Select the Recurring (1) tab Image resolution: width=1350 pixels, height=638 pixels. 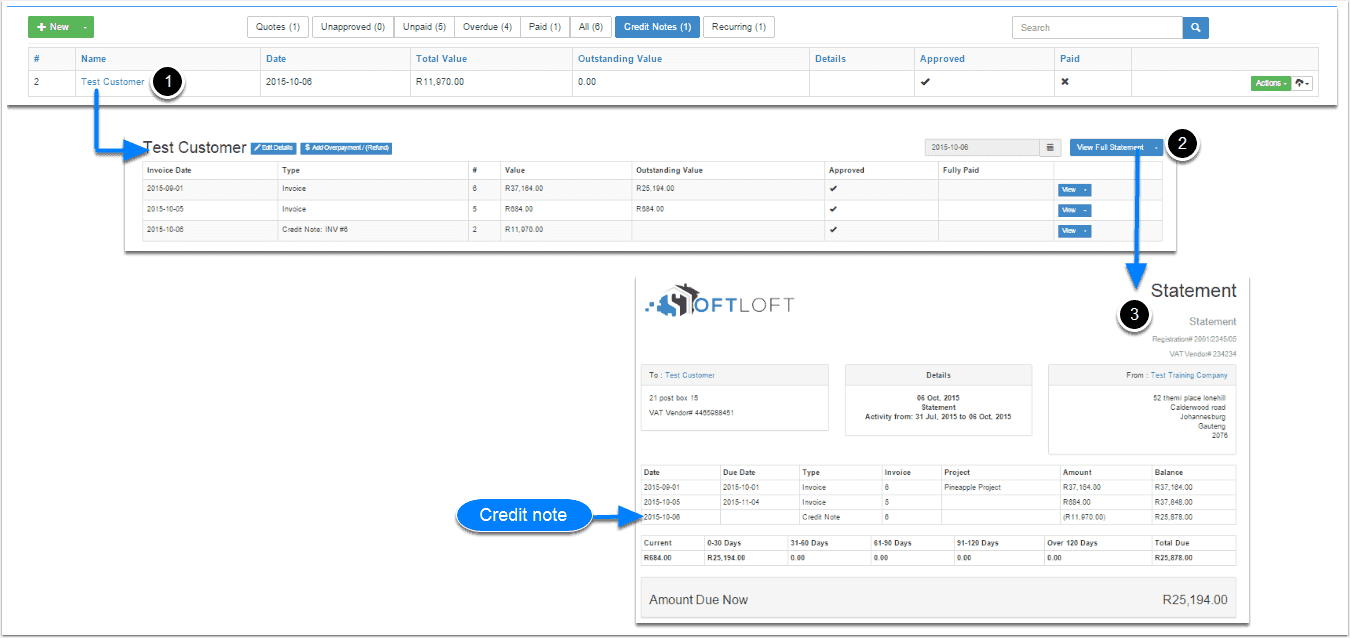pyautogui.click(x=739, y=27)
